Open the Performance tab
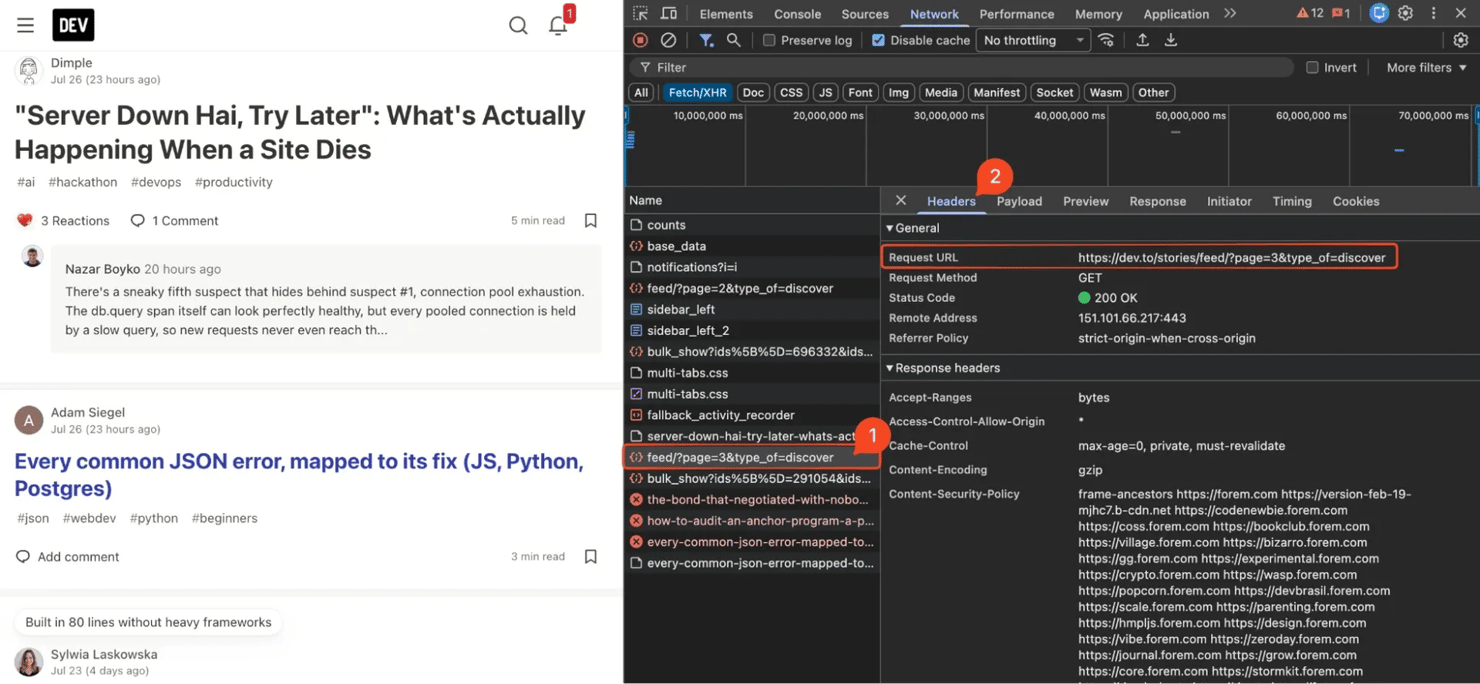The image size is (1480, 684). (x=1016, y=14)
